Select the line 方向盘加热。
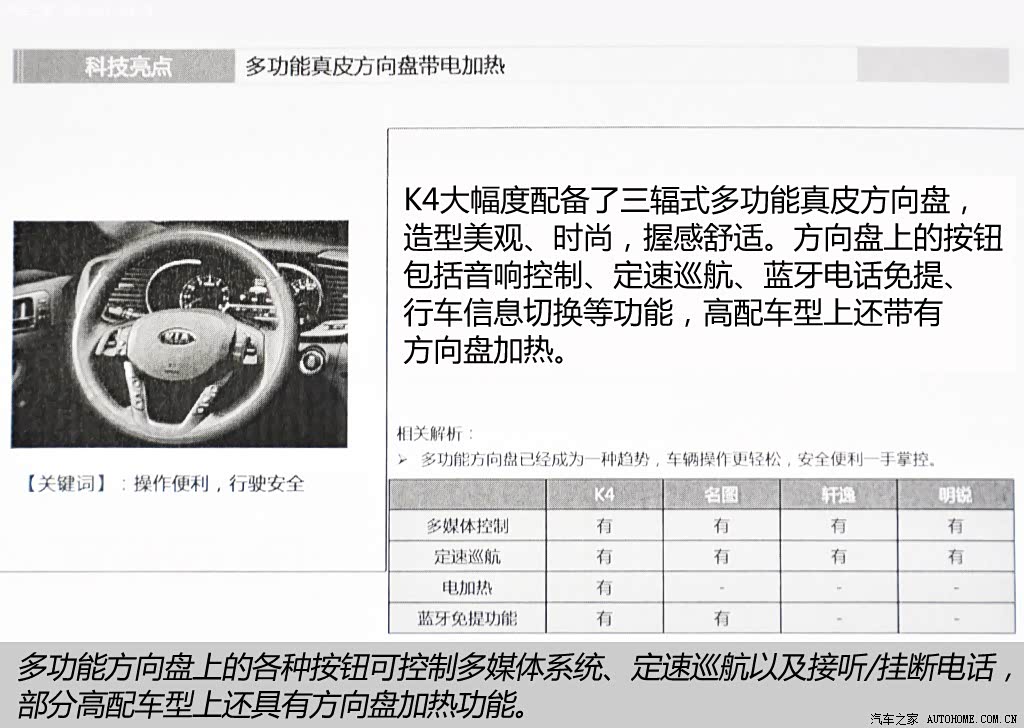Viewport: 1024px width, 728px height. click(x=485, y=351)
